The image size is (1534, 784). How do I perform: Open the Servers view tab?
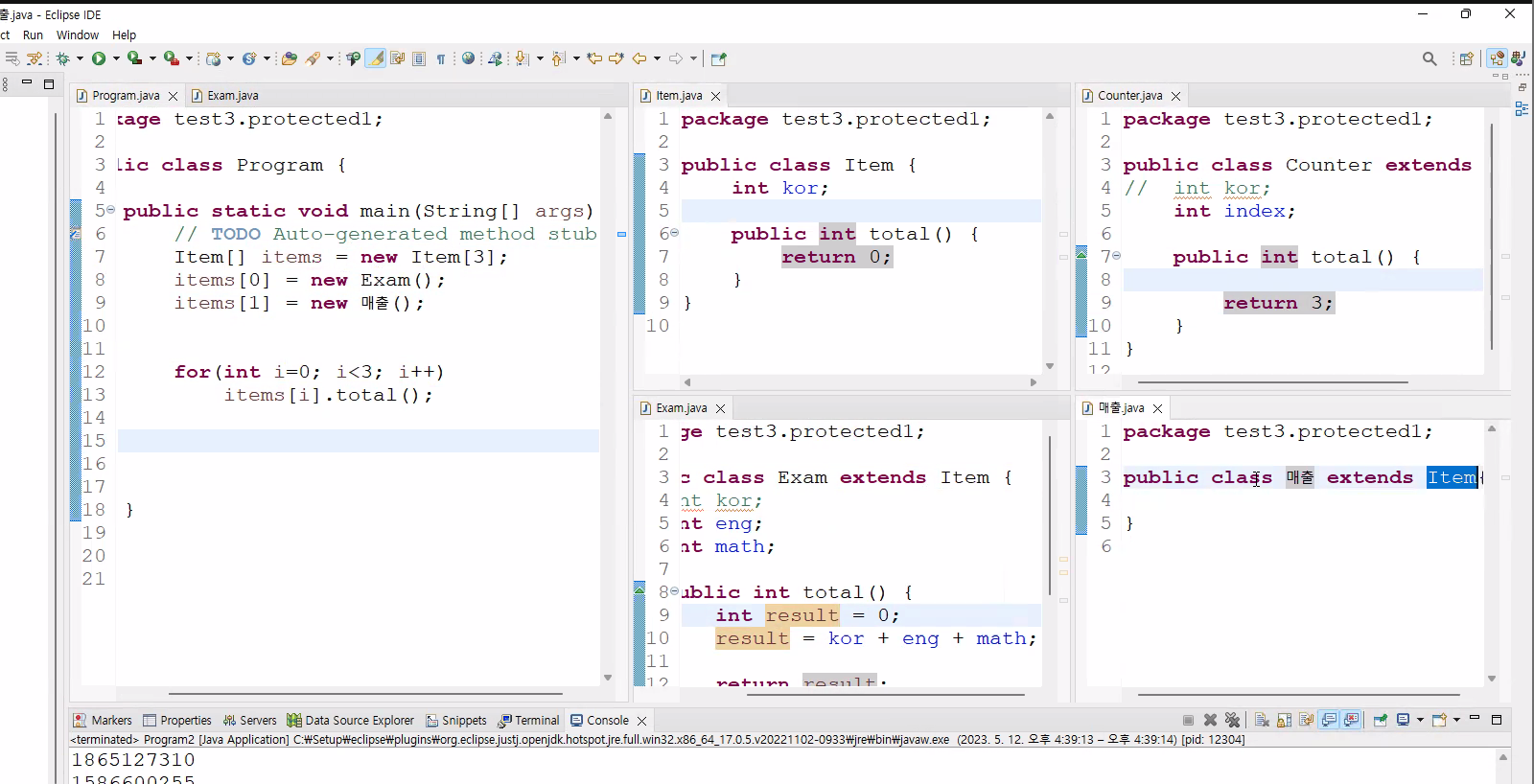pos(249,721)
